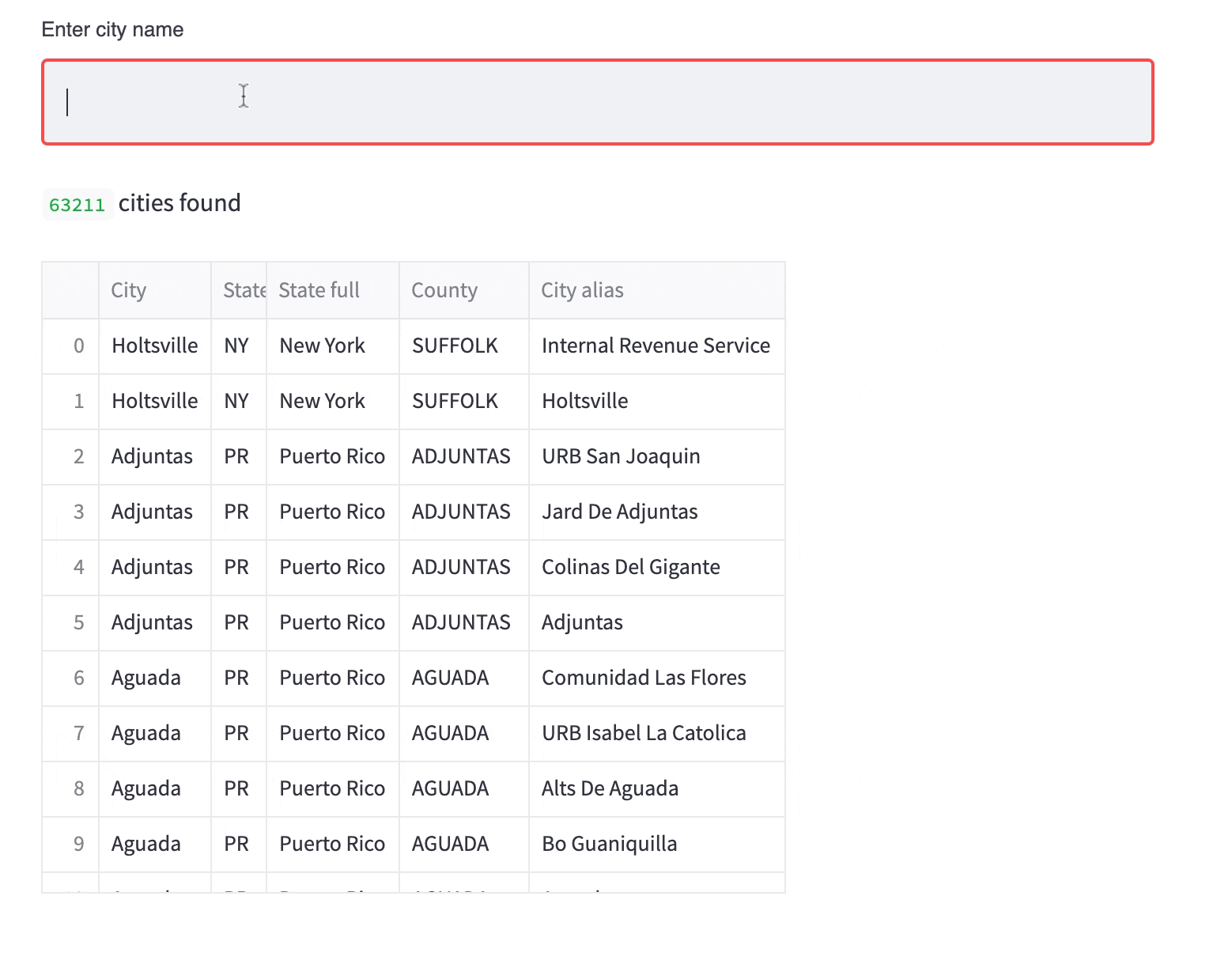The image size is (1232, 975).
Task: Click the 'URB San Joaquin' cell
Action: point(621,456)
